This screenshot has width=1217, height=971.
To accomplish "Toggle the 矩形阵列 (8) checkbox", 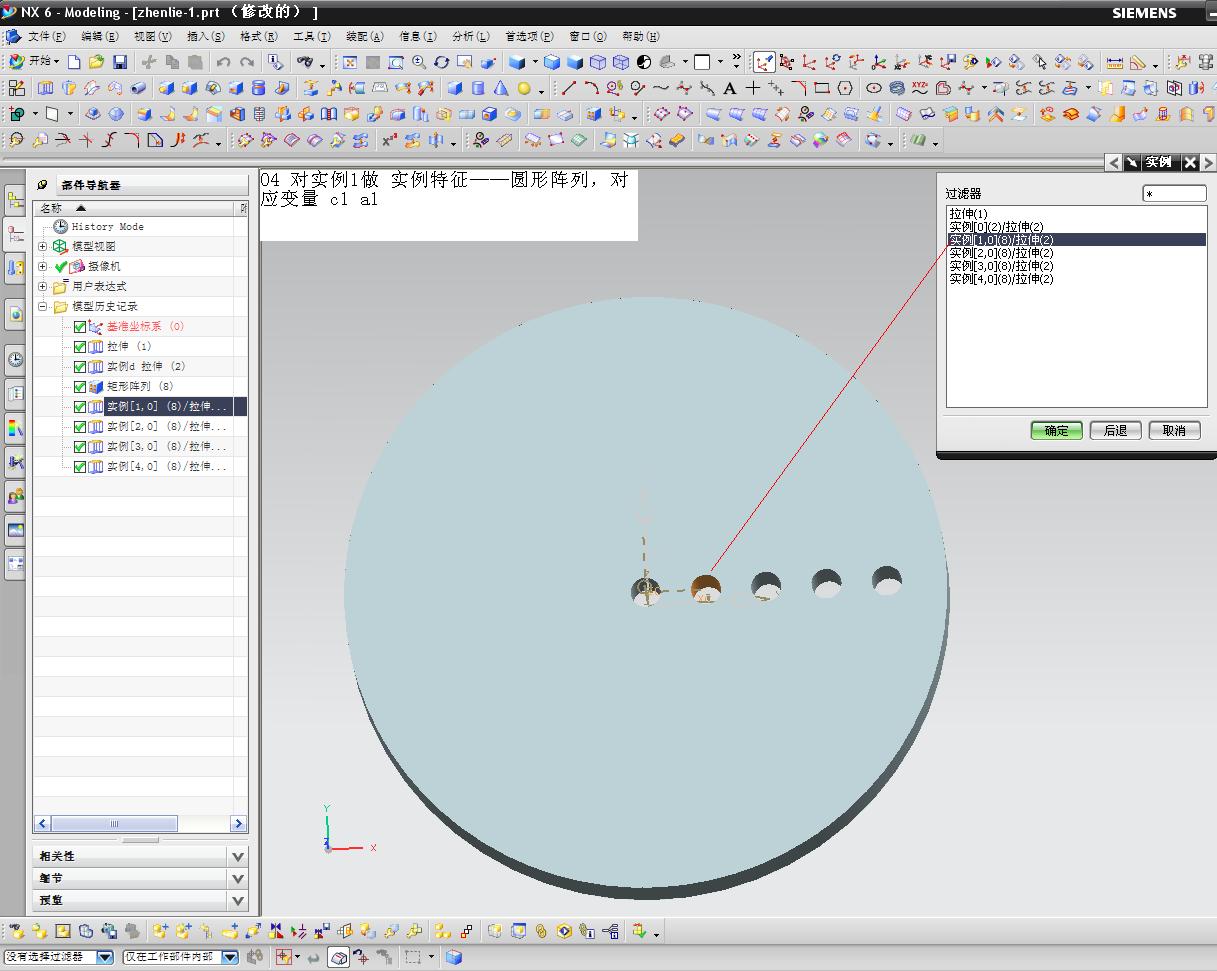I will [x=80, y=387].
